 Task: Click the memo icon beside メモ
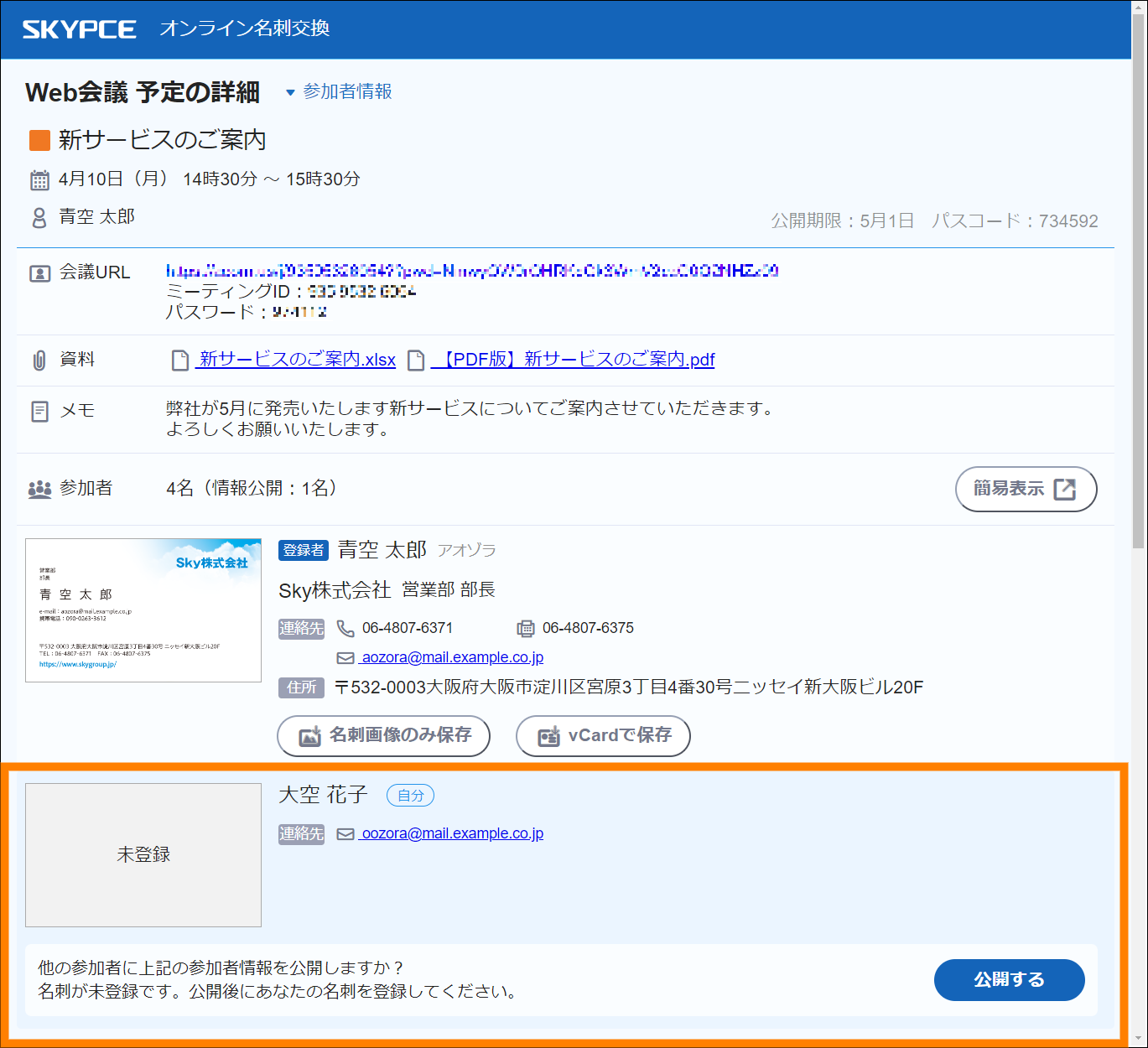39,410
